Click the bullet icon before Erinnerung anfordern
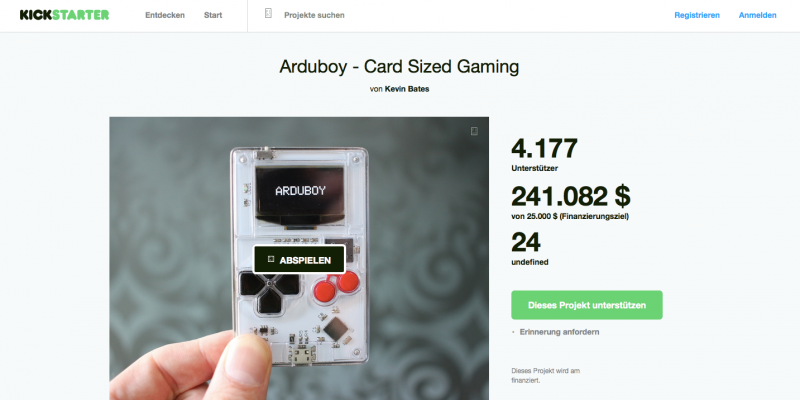Viewport: 800px width, 400px height. 513,332
